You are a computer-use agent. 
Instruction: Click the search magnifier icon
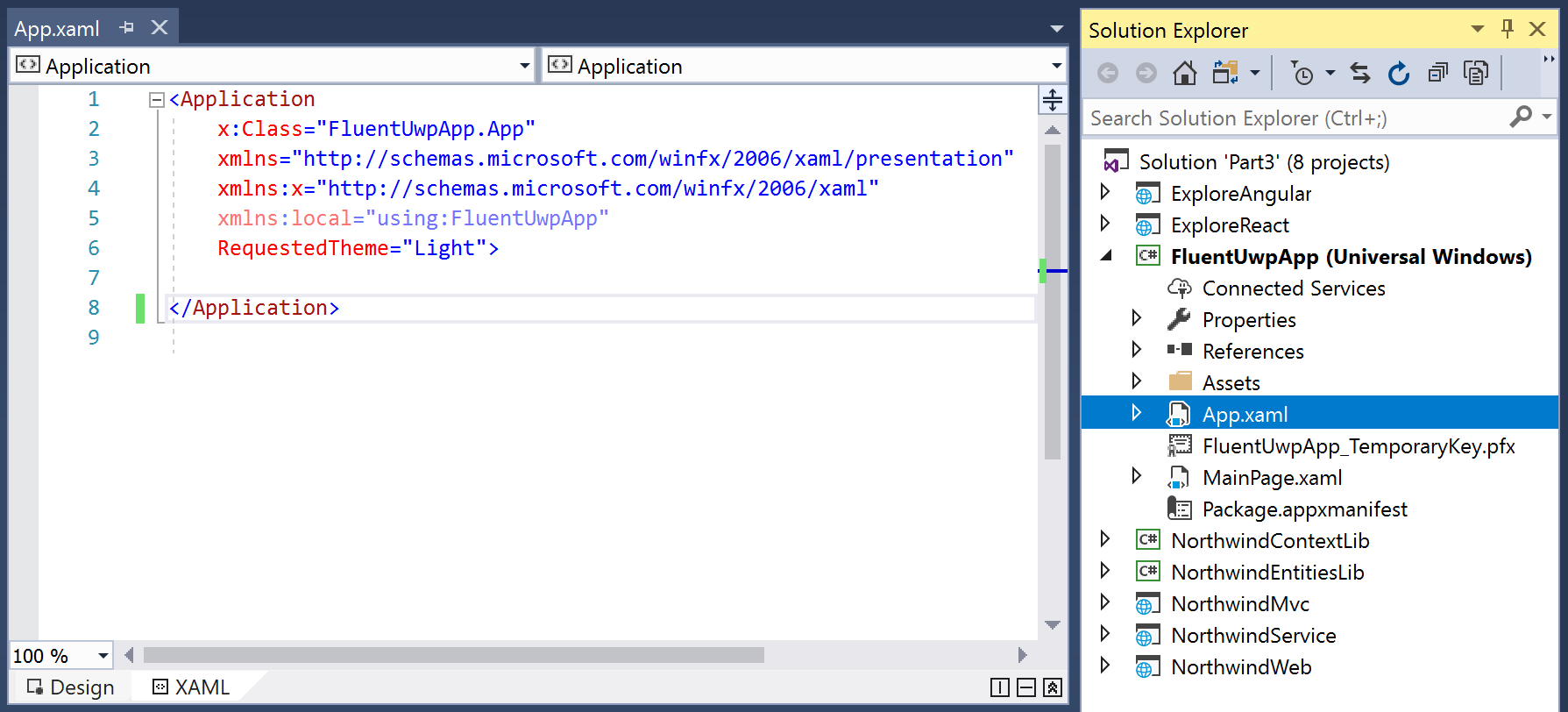click(x=1521, y=117)
